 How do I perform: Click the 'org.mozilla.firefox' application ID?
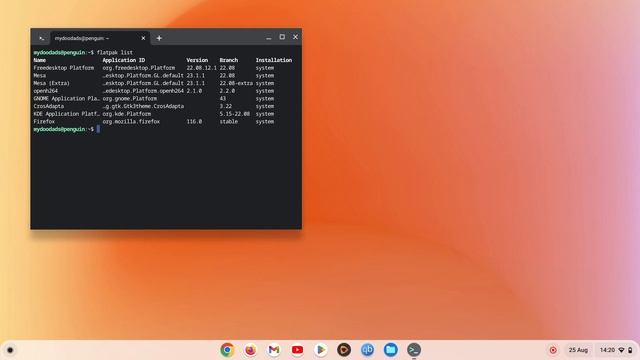tap(131, 122)
